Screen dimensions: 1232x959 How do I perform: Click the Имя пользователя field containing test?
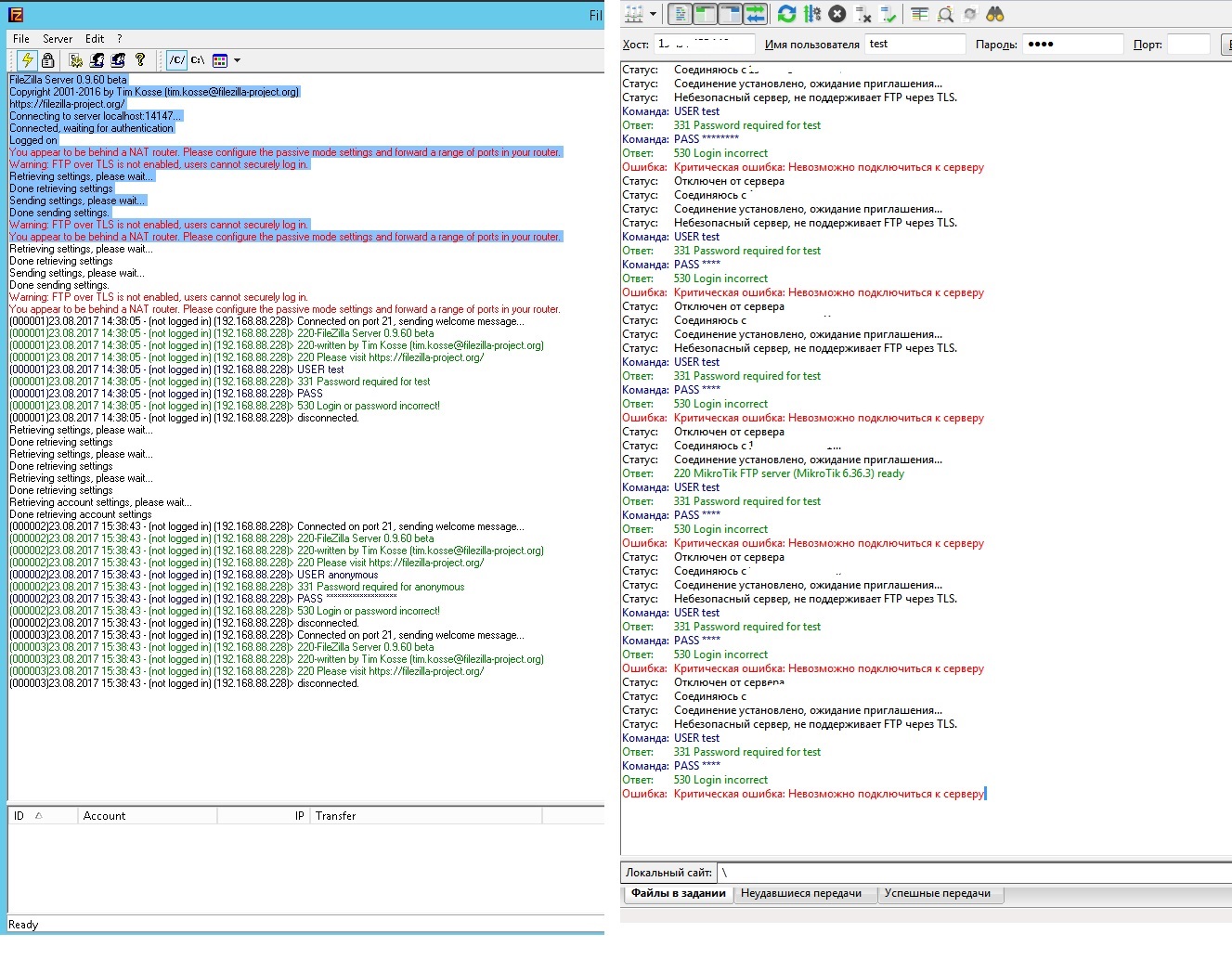(x=915, y=44)
